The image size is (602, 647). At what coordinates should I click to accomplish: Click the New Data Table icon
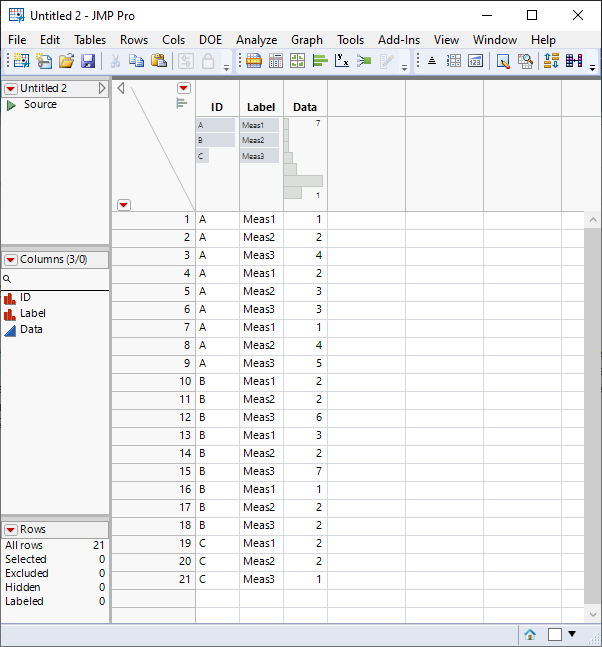click(21, 61)
